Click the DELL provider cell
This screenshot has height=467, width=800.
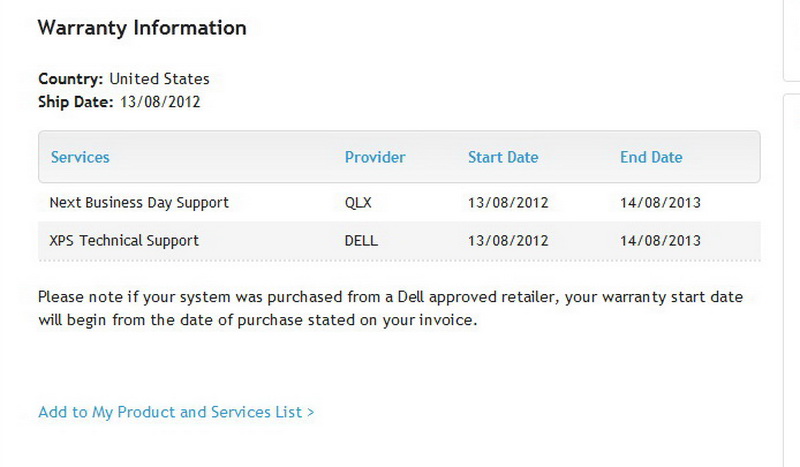361,241
